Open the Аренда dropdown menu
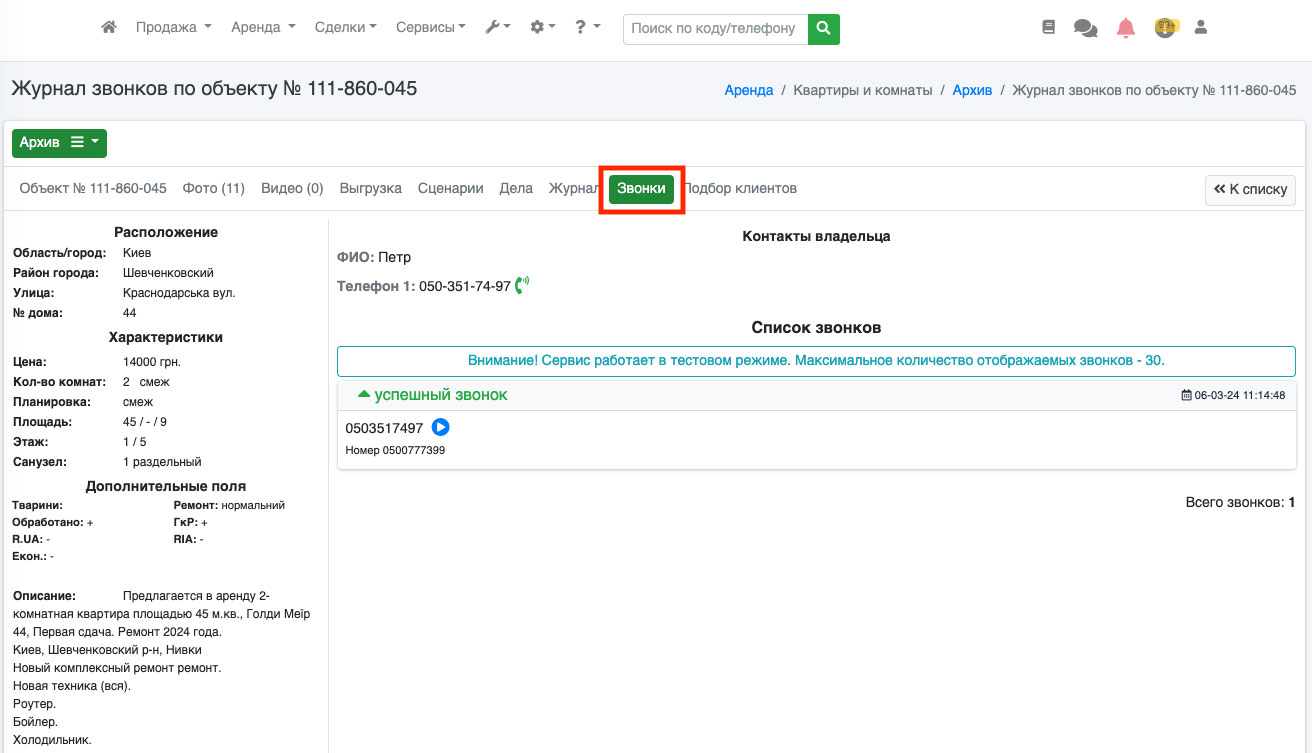1312x753 pixels. [x=263, y=28]
